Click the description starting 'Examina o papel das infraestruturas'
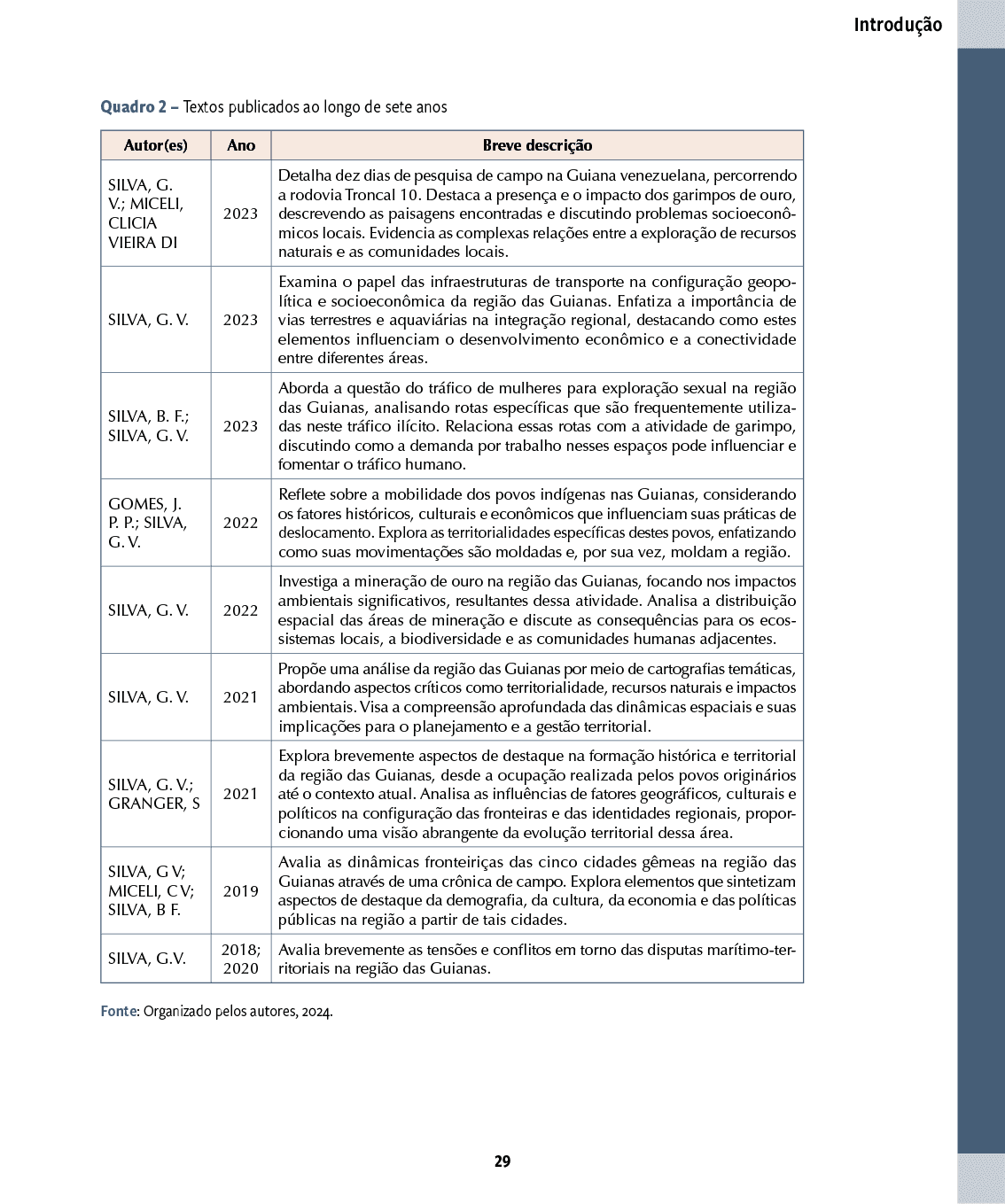This screenshot has height=1204, width=1005. 537,320
